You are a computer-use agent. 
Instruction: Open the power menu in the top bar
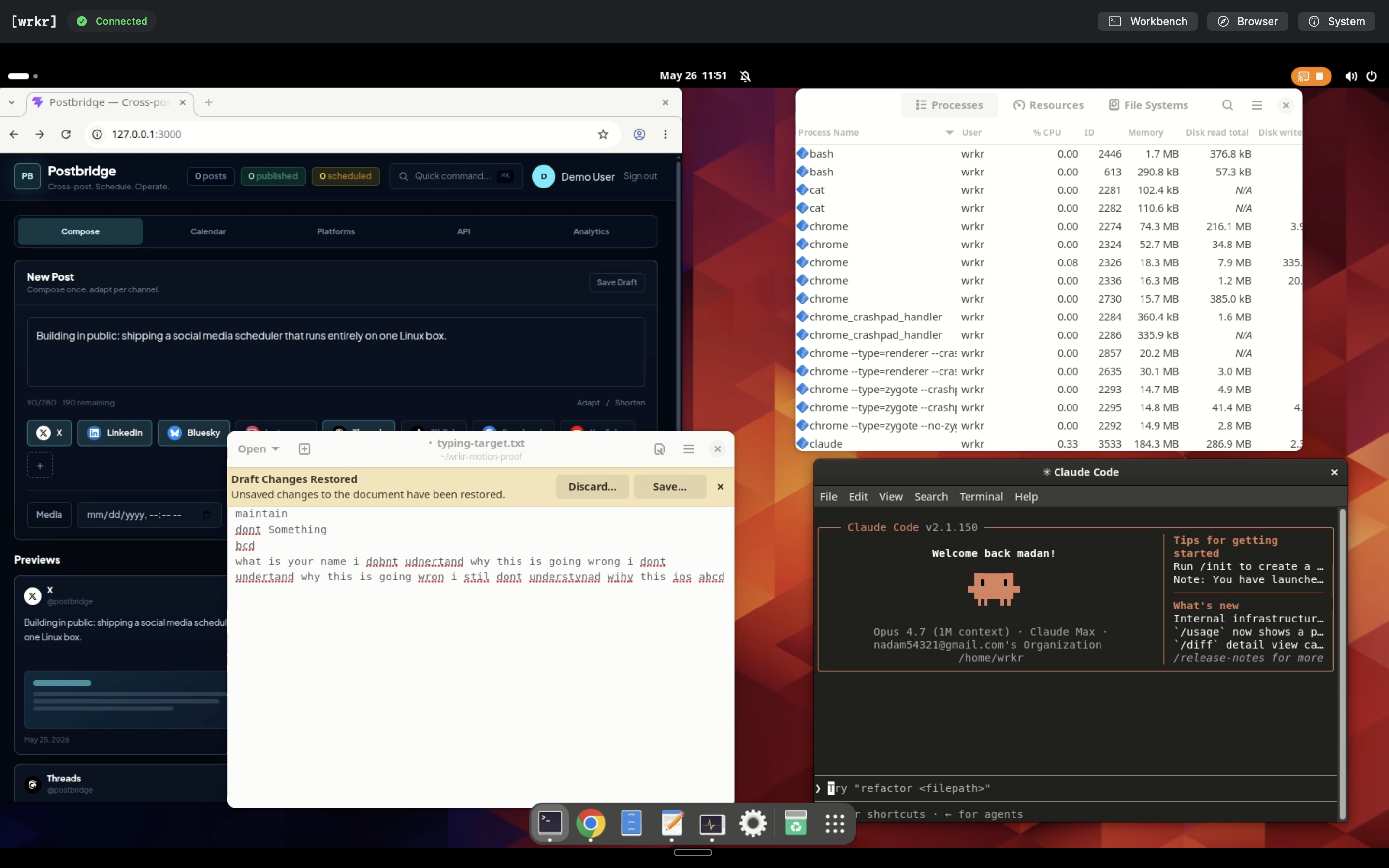[1371, 76]
